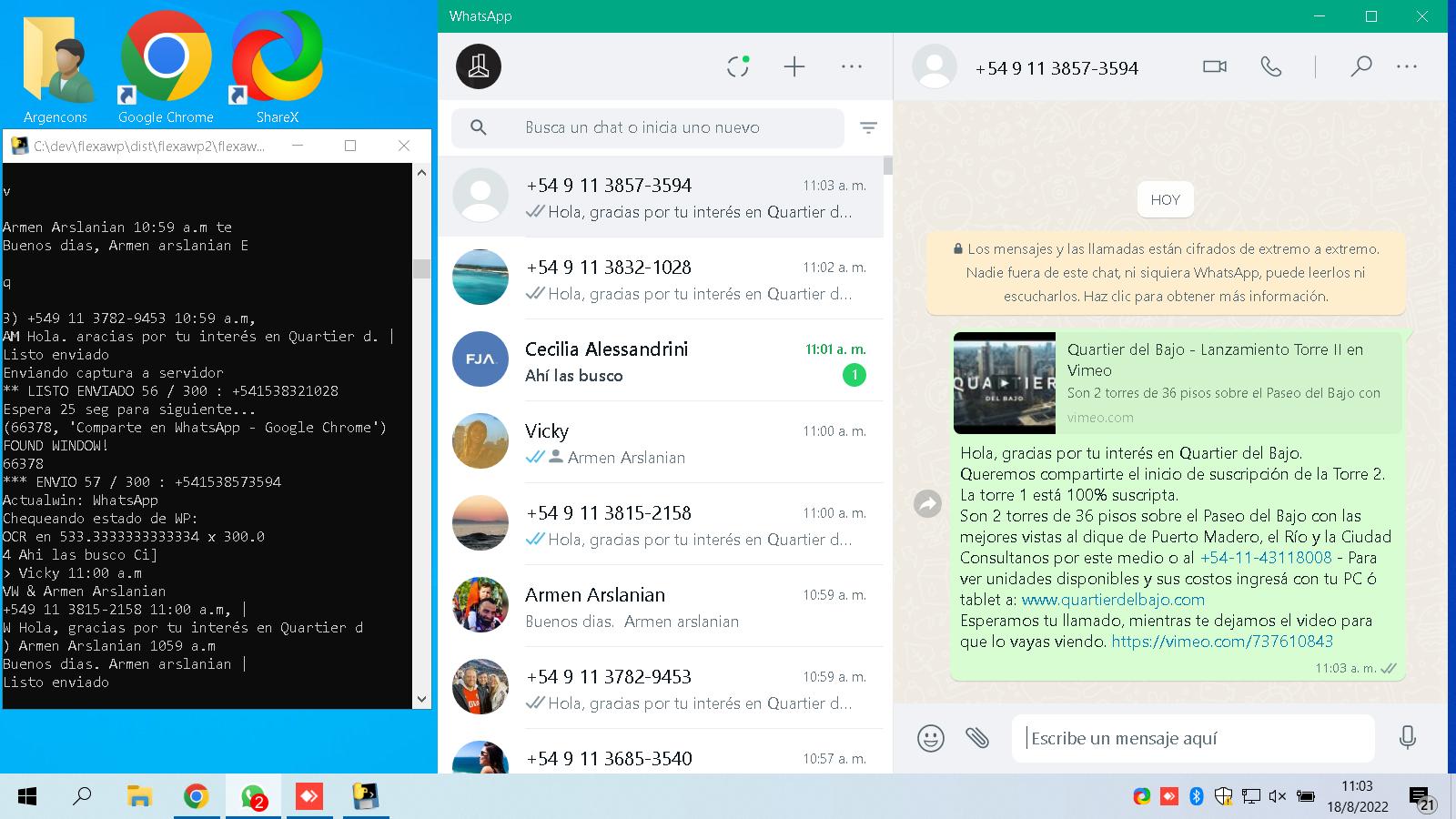Image resolution: width=1456 pixels, height=819 pixels.
Task: Focus the Escribe un mensaje aquí field
Action: coord(1193,738)
